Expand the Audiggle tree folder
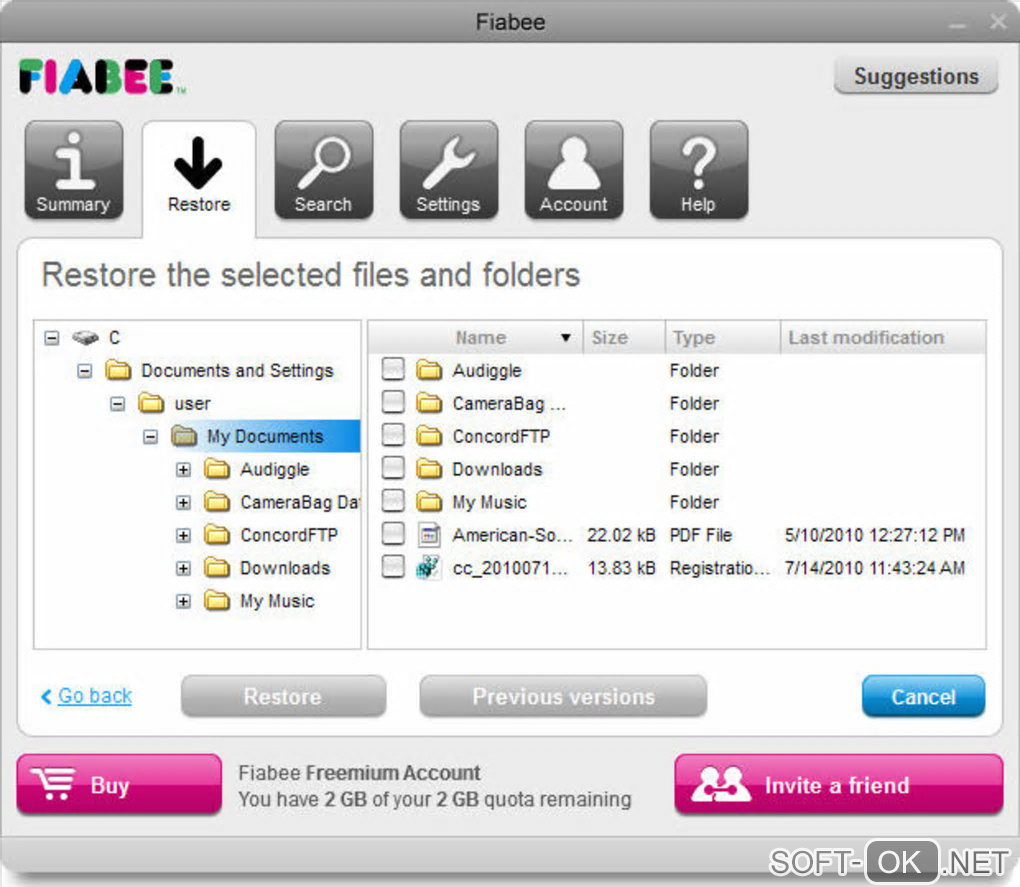Image resolution: width=1020 pixels, height=887 pixels. [183, 470]
